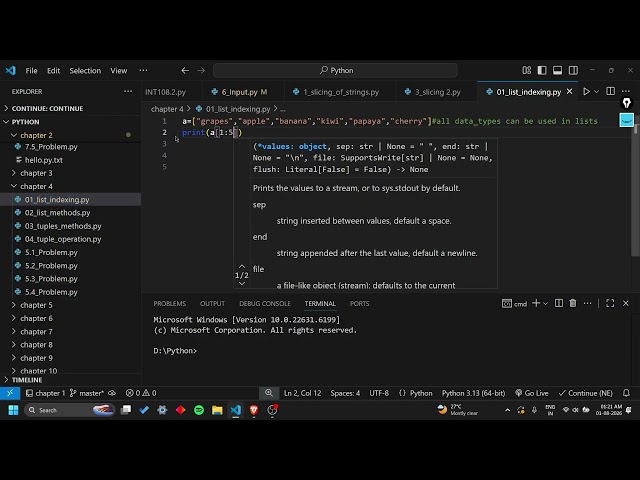640x480 pixels.
Task: Open the File menu
Action: click(31, 71)
